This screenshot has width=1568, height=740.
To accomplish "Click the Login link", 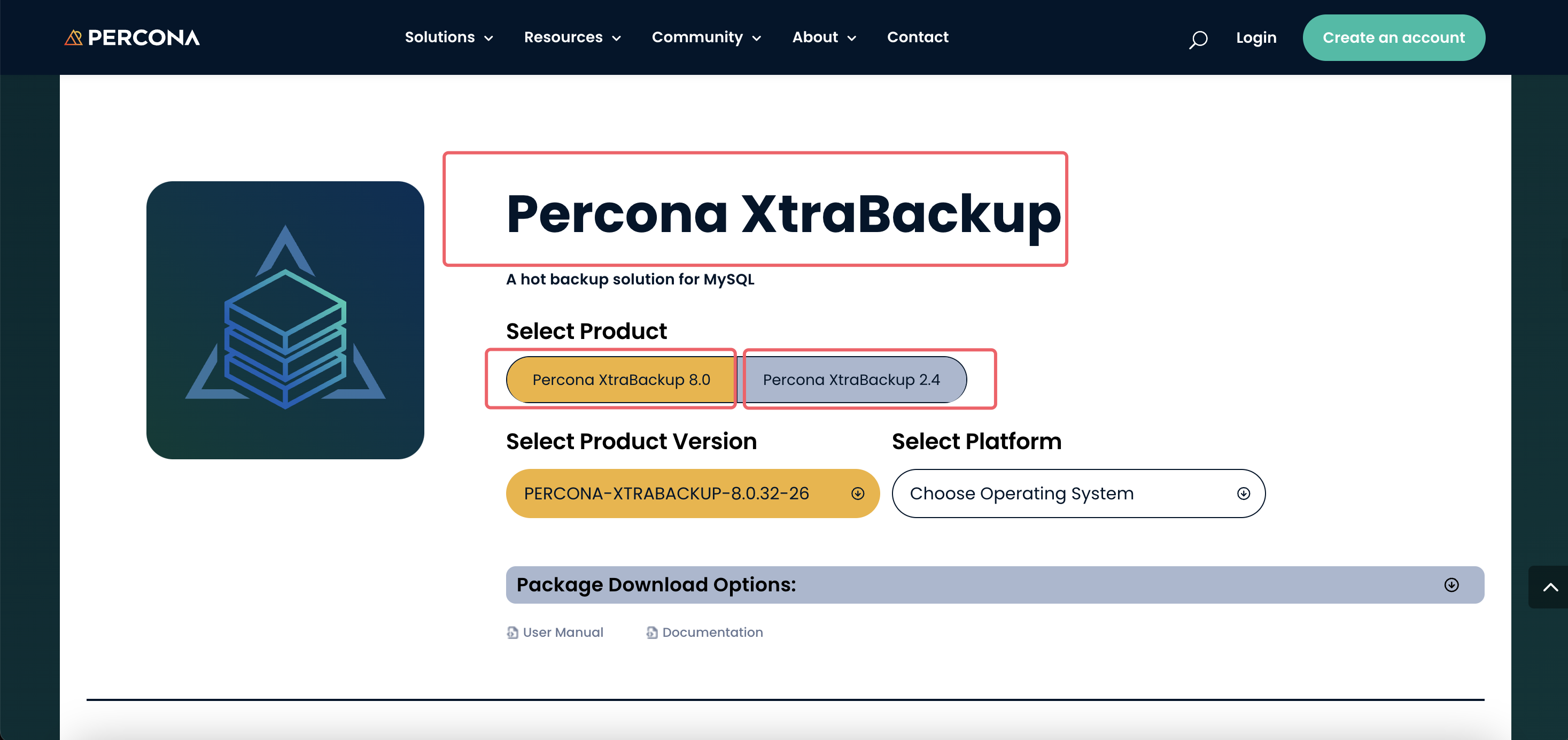I will point(1256,38).
